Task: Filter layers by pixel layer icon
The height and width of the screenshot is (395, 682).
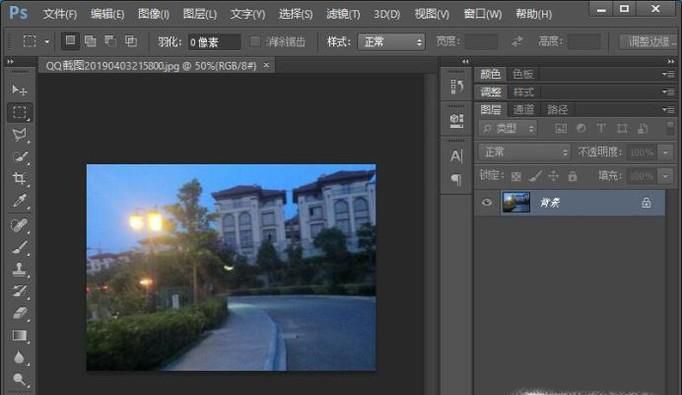Action: click(561, 128)
